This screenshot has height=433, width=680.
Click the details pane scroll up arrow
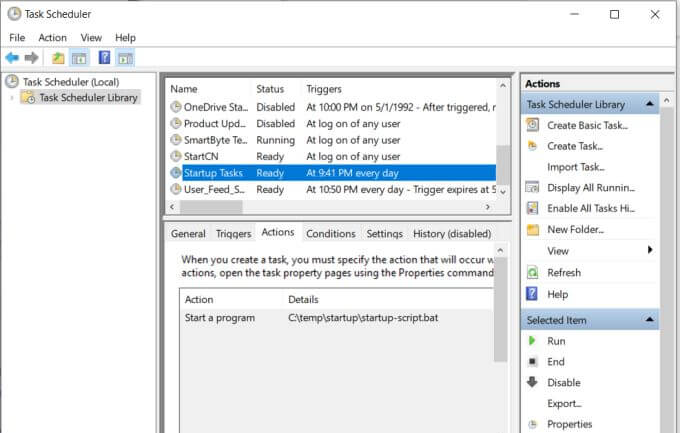coord(500,250)
